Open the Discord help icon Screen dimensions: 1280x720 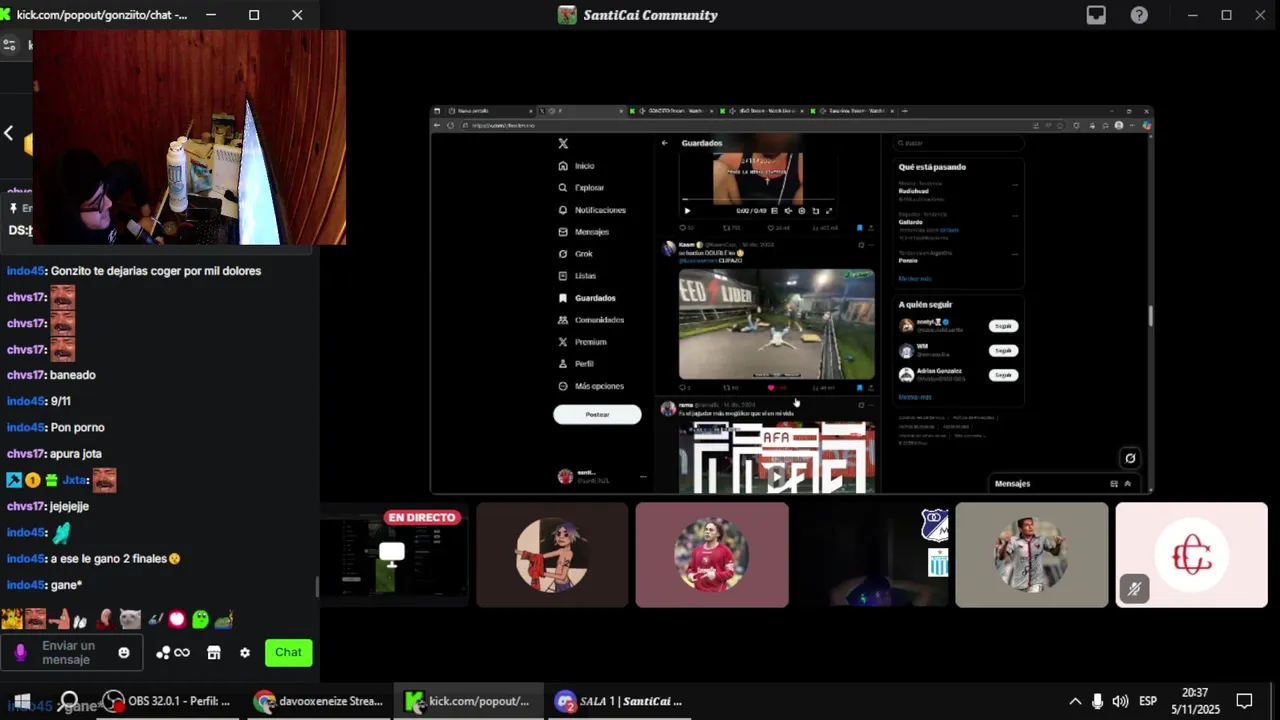[1139, 15]
